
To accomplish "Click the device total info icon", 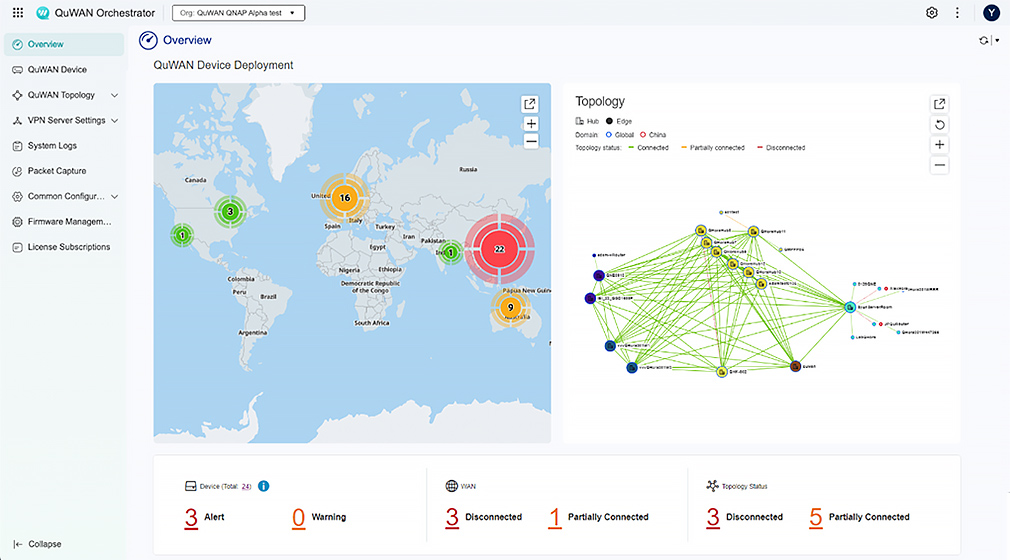I will point(264,486).
